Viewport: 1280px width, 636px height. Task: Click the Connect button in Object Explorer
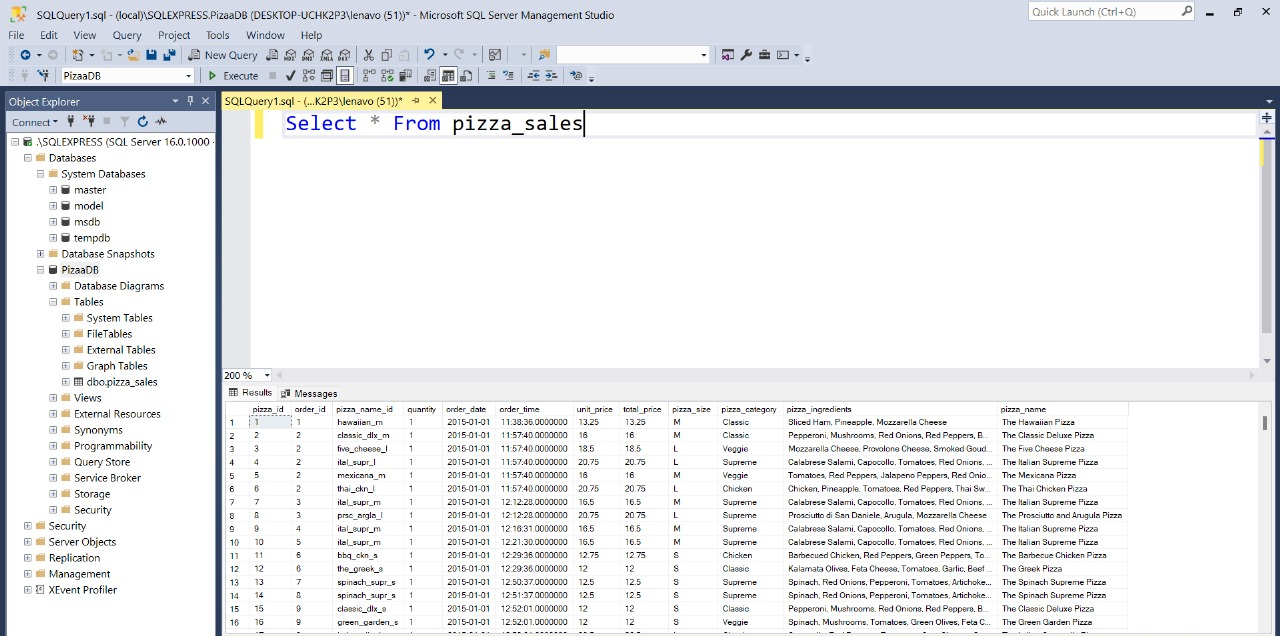click(31, 121)
